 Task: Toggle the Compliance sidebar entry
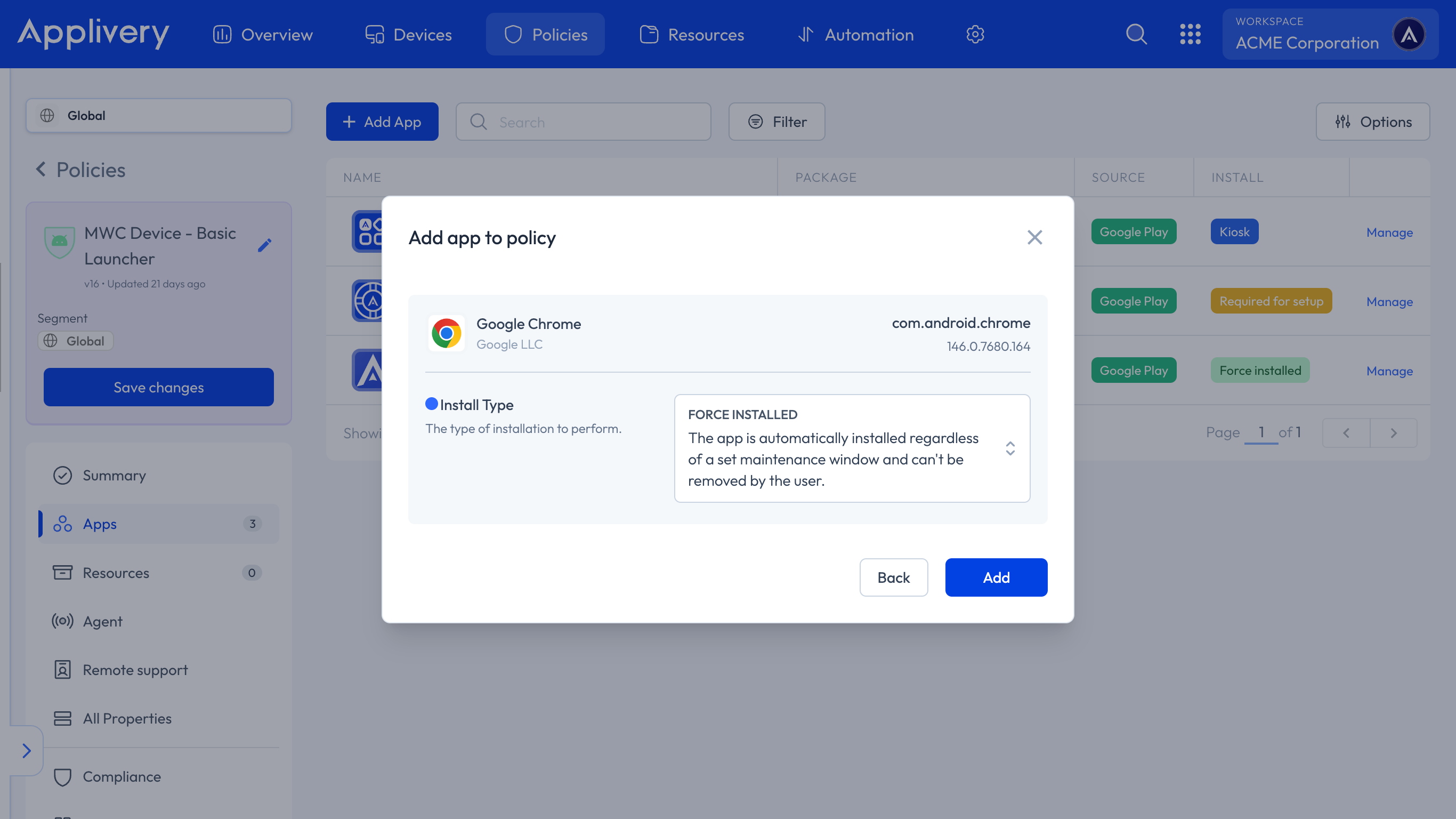pyautogui.click(x=122, y=776)
